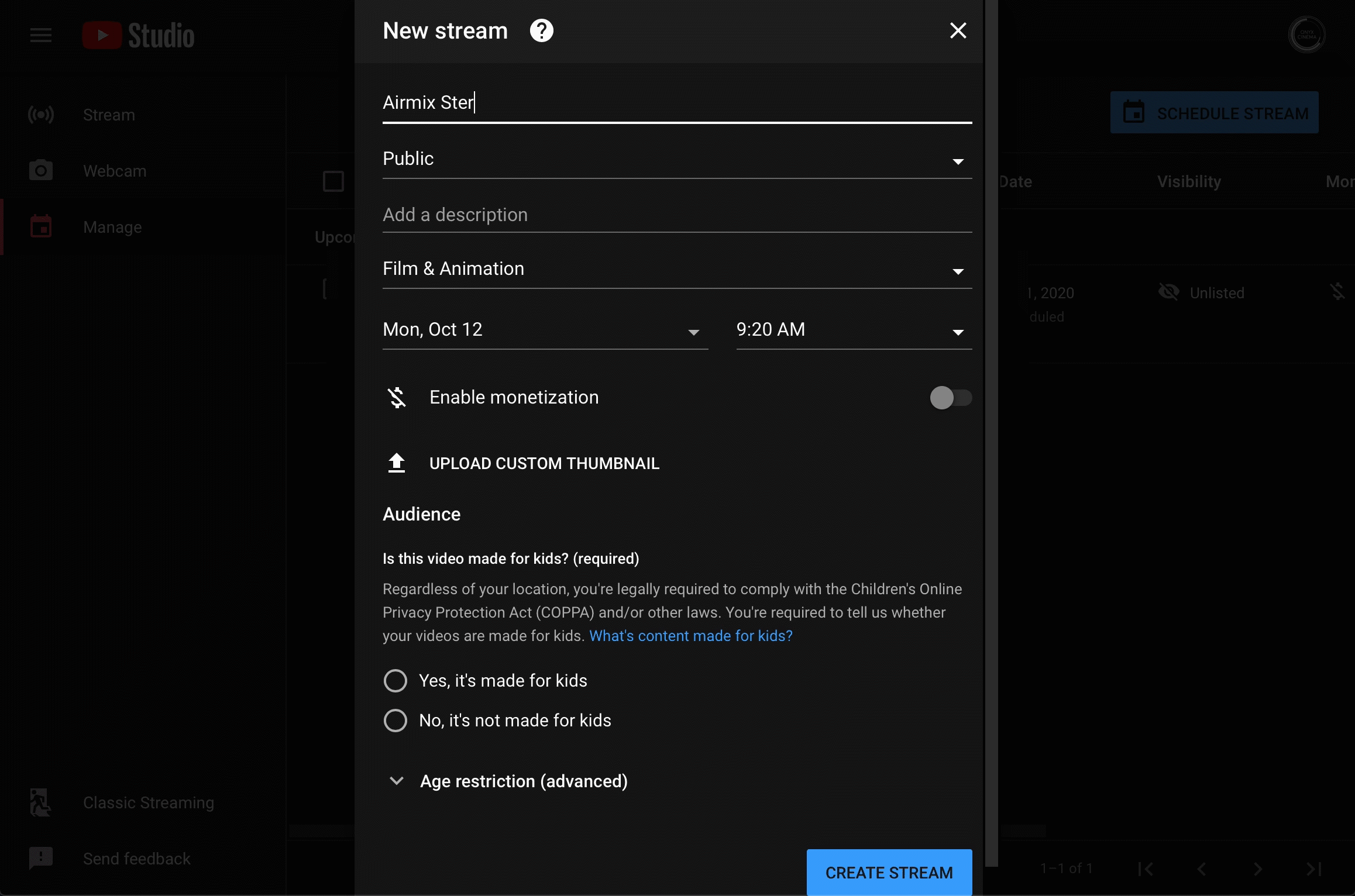Click the Add a description field
This screenshot has height=896, width=1355.
point(677,215)
